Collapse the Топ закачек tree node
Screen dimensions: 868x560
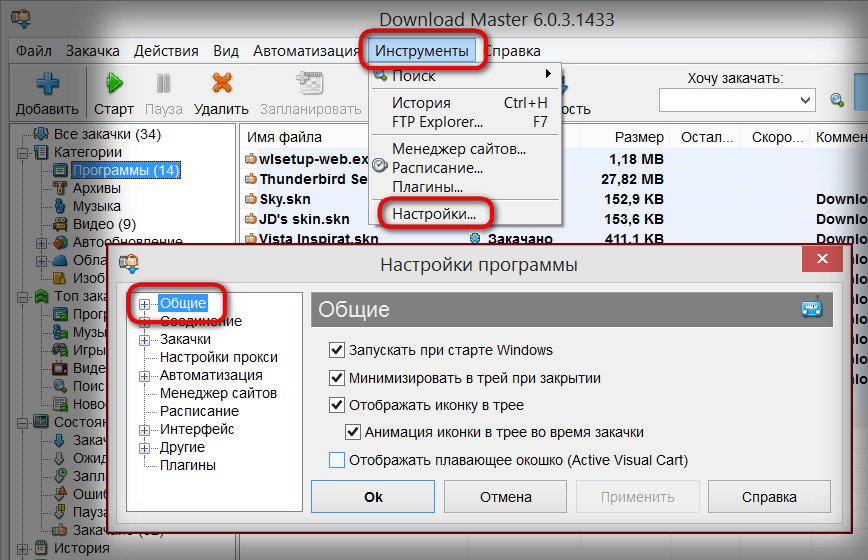coord(23,297)
